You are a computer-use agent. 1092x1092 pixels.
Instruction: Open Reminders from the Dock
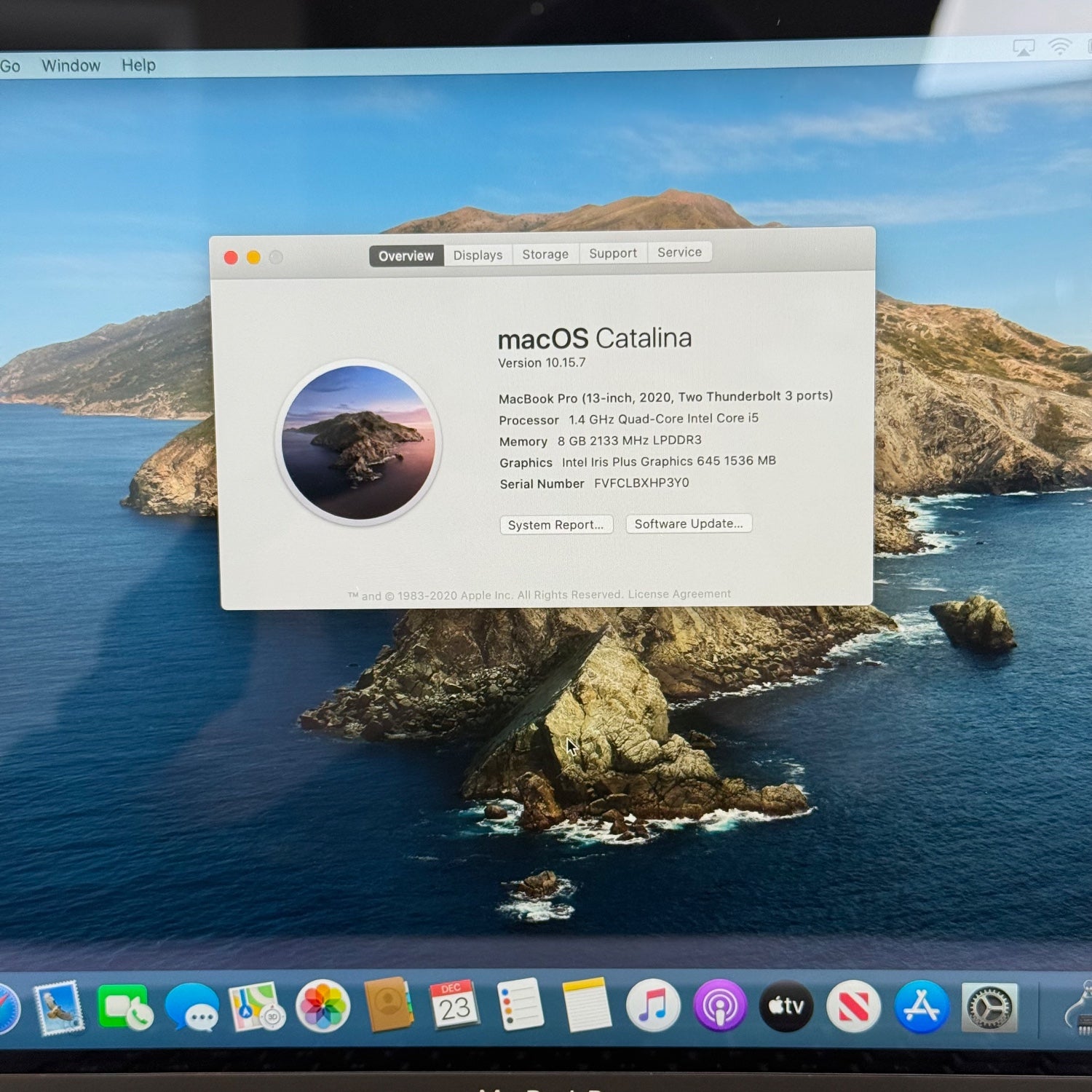pos(520,1005)
